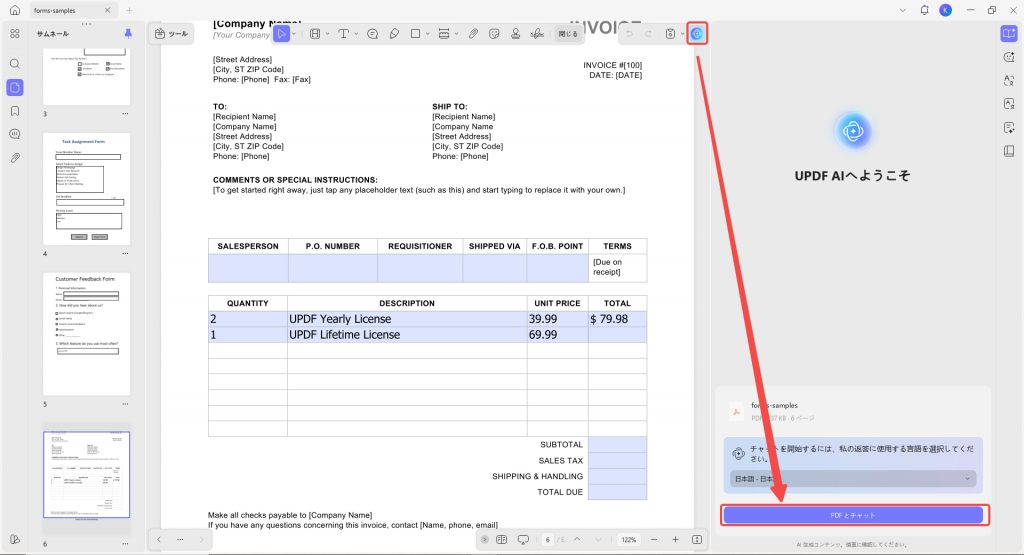Select the page 6 invoice thumbnail
The width and height of the screenshot is (1024, 555).
click(87, 475)
